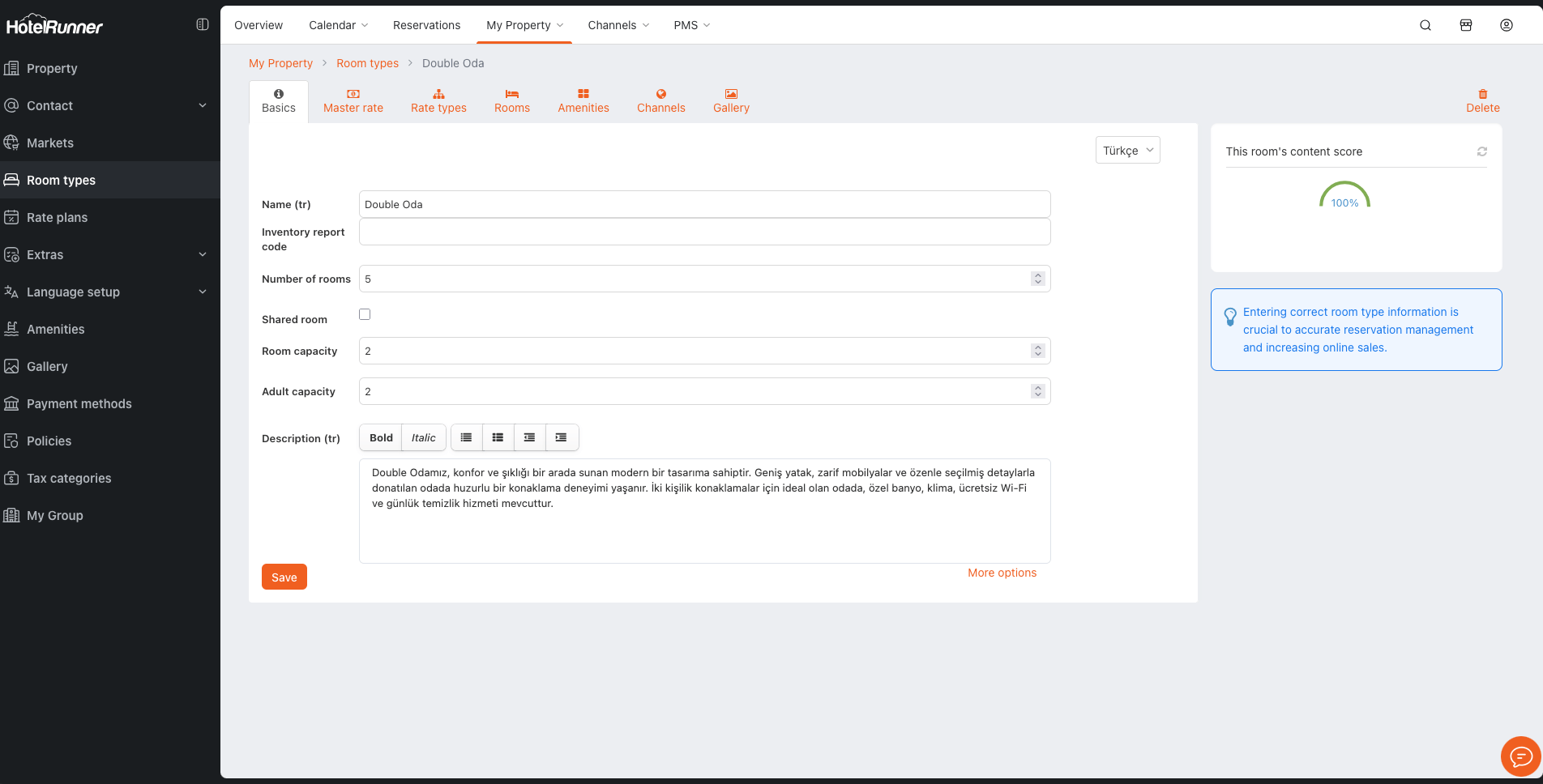Click the Inventory report code field
Screen dimensions: 1543x784
pos(703,232)
